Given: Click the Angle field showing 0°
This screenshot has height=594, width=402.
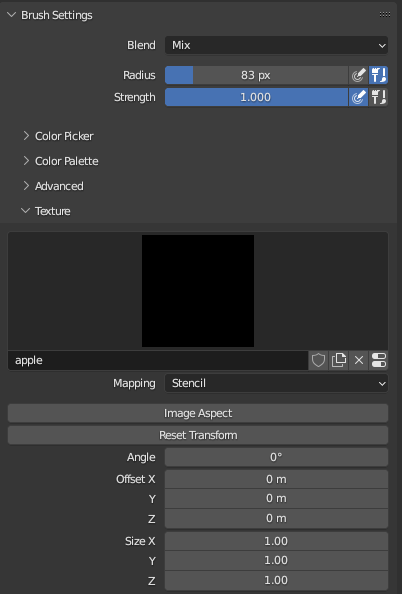Looking at the screenshot, I should [276, 457].
